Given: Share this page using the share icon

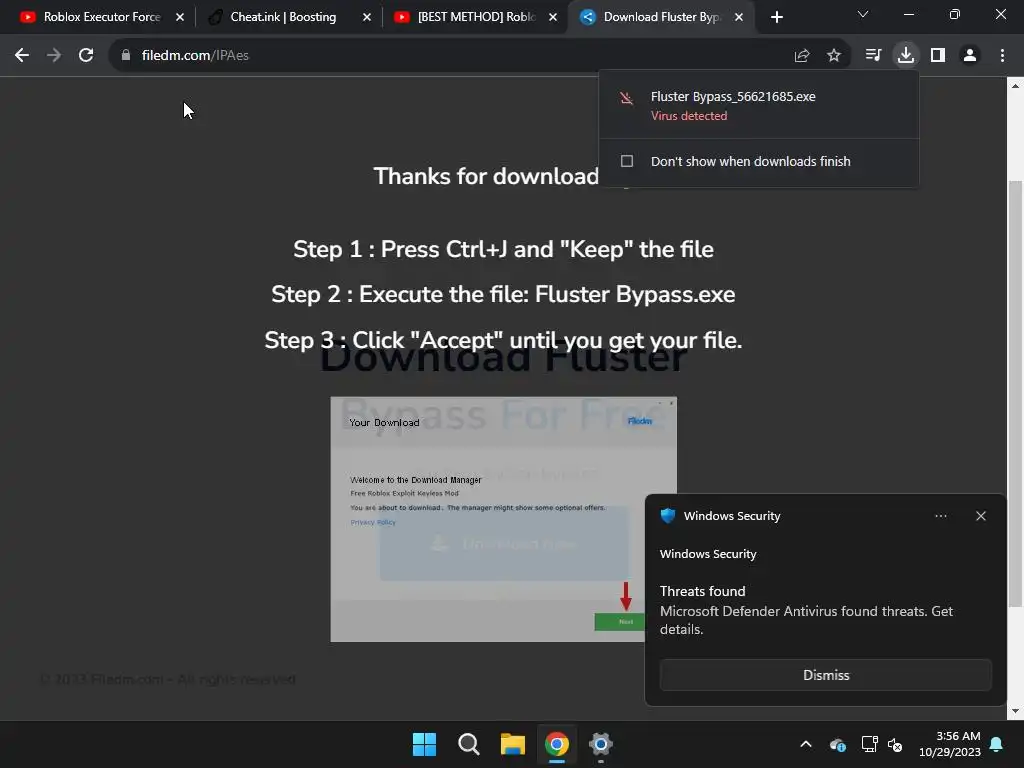Looking at the screenshot, I should [x=802, y=56].
